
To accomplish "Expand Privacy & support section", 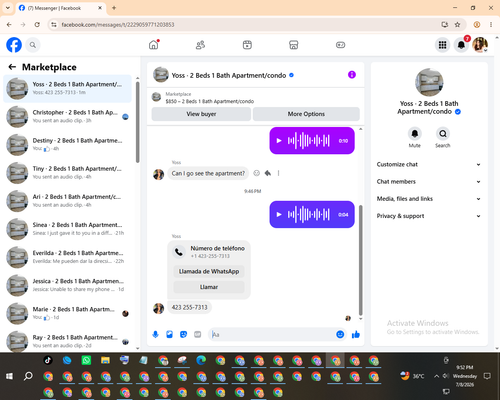I will click(428, 216).
